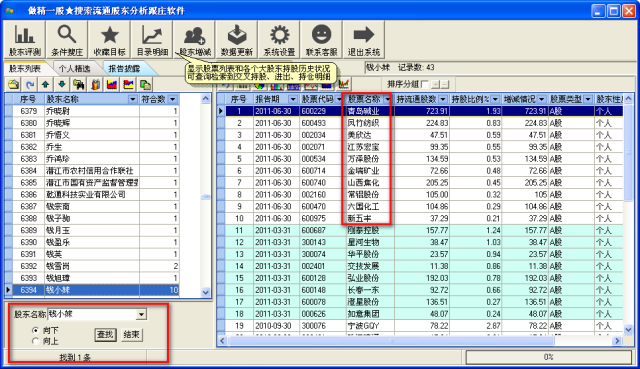
Task: Click the 股东性质 column header
Action: pyautogui.click(x=609, y=99)
